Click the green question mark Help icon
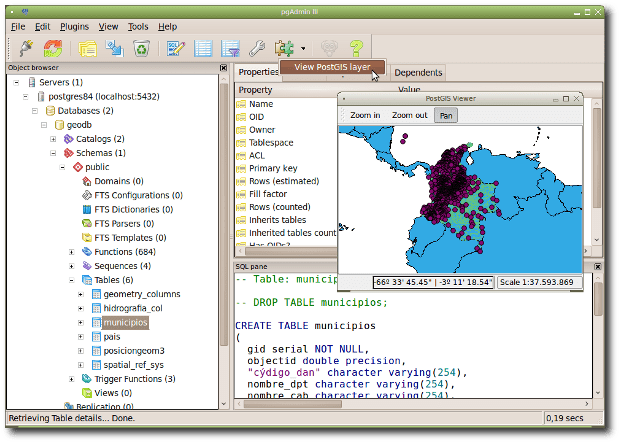 coord(356,48)
